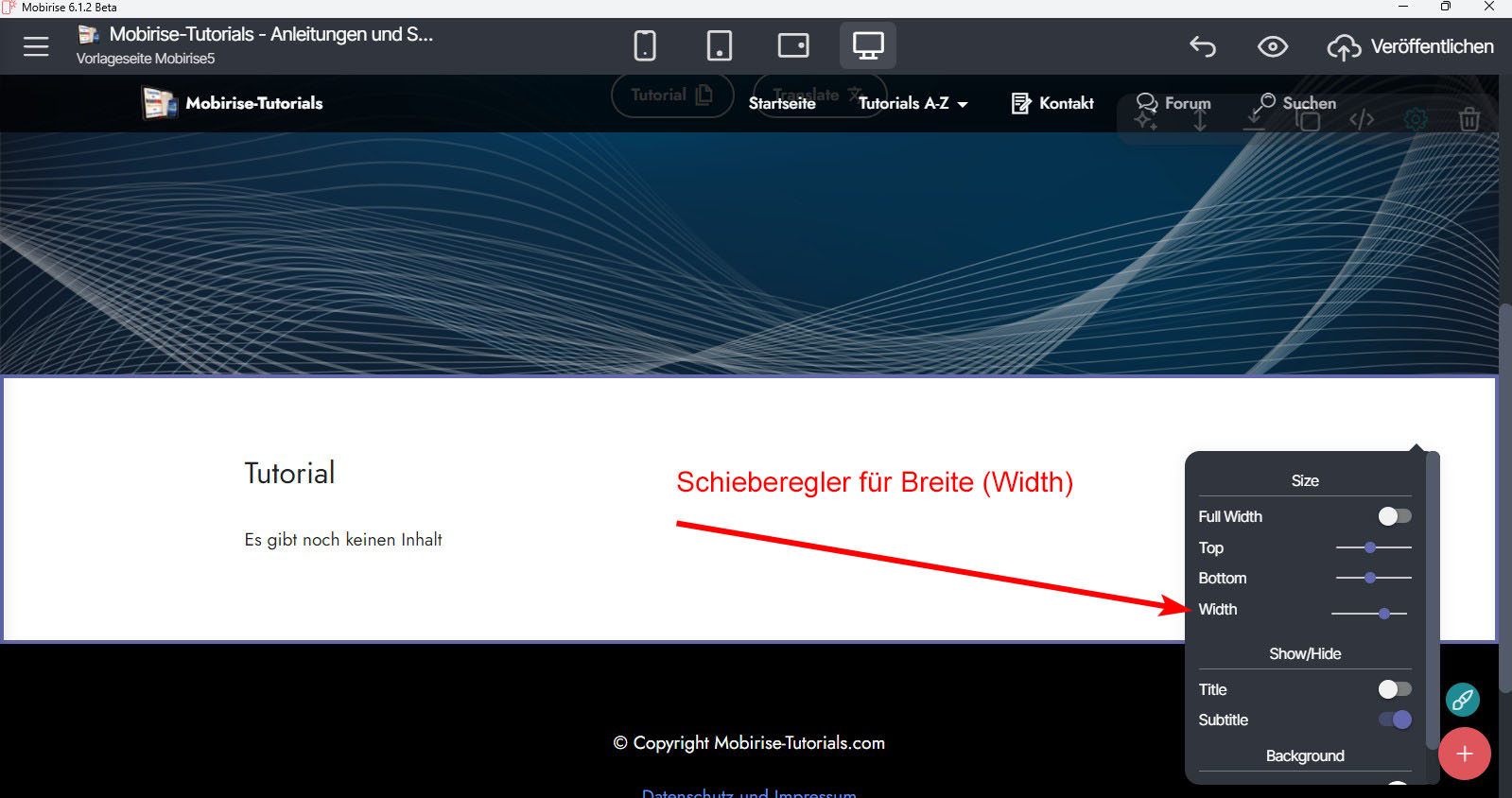Screen dimensions: 1512x798
Task: Click the faded Translate button
Action: pyautogui.click(x=819, y=95)
